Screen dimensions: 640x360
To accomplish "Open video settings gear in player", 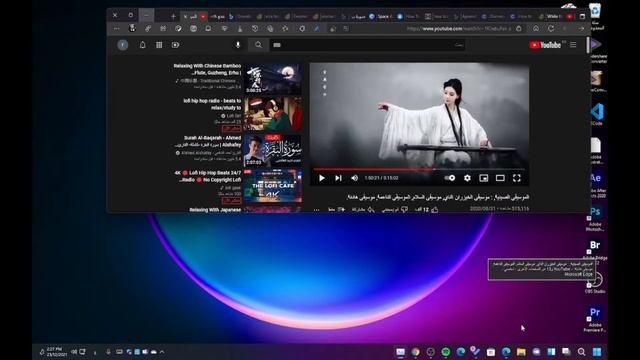I will [467, 178].
